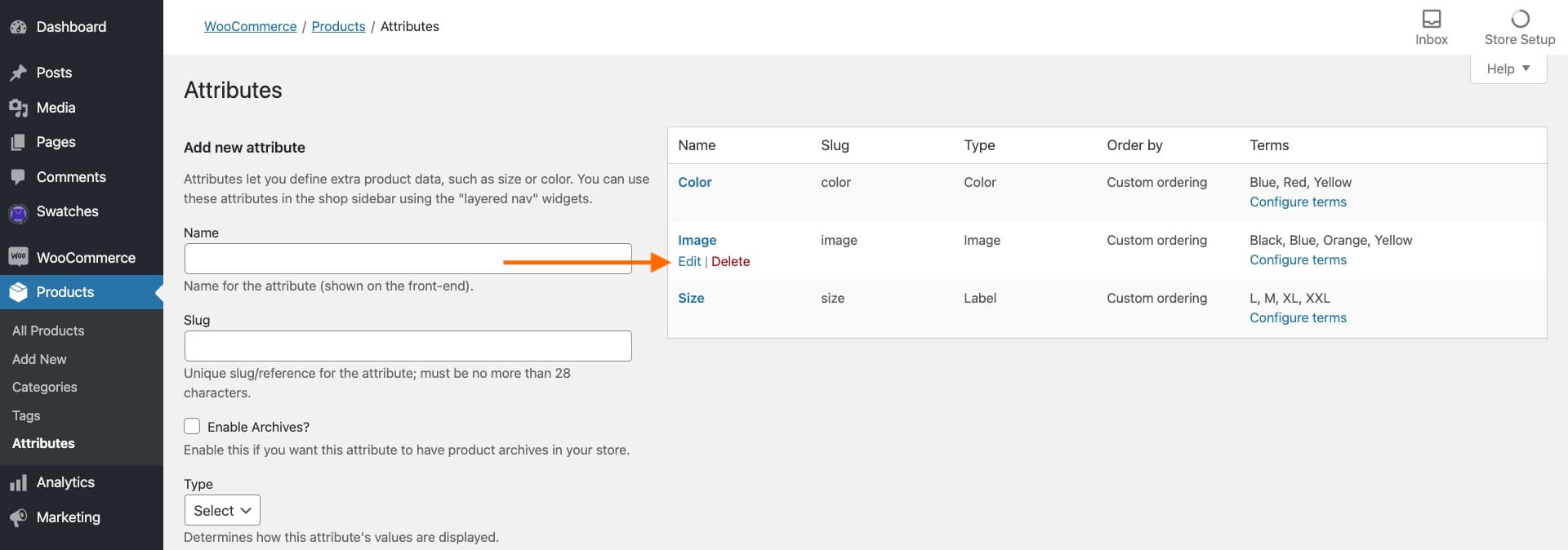This screenshot has height=550, width=1568.
Task: Click the Swatches plugin icon
Action: (18, 213)
